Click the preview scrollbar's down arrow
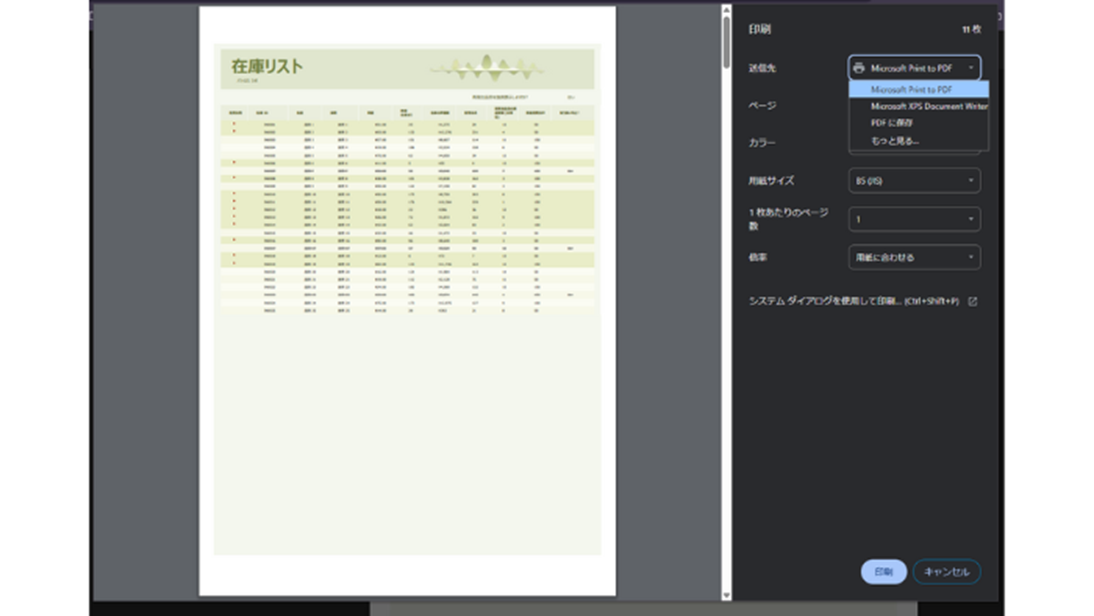The image size is (1094, 616). pos(726,595)
